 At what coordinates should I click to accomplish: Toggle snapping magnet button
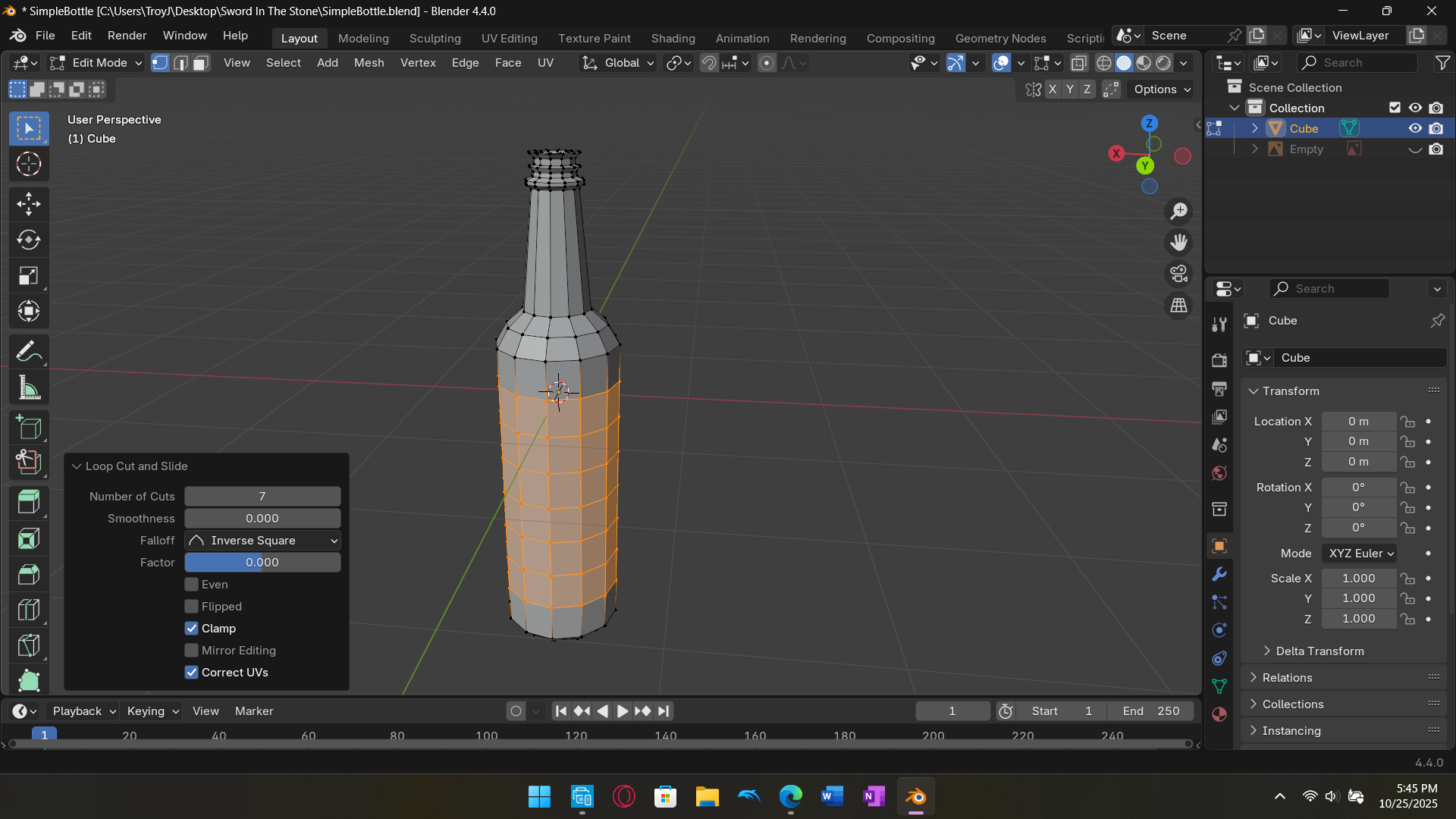pyautogui.click(x=708, y=63)
